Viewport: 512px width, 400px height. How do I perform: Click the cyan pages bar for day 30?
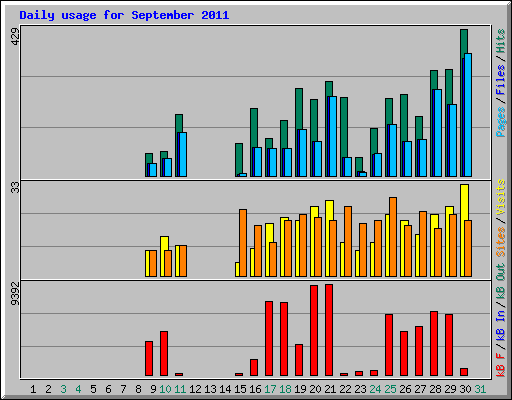(x=468, y=115)
